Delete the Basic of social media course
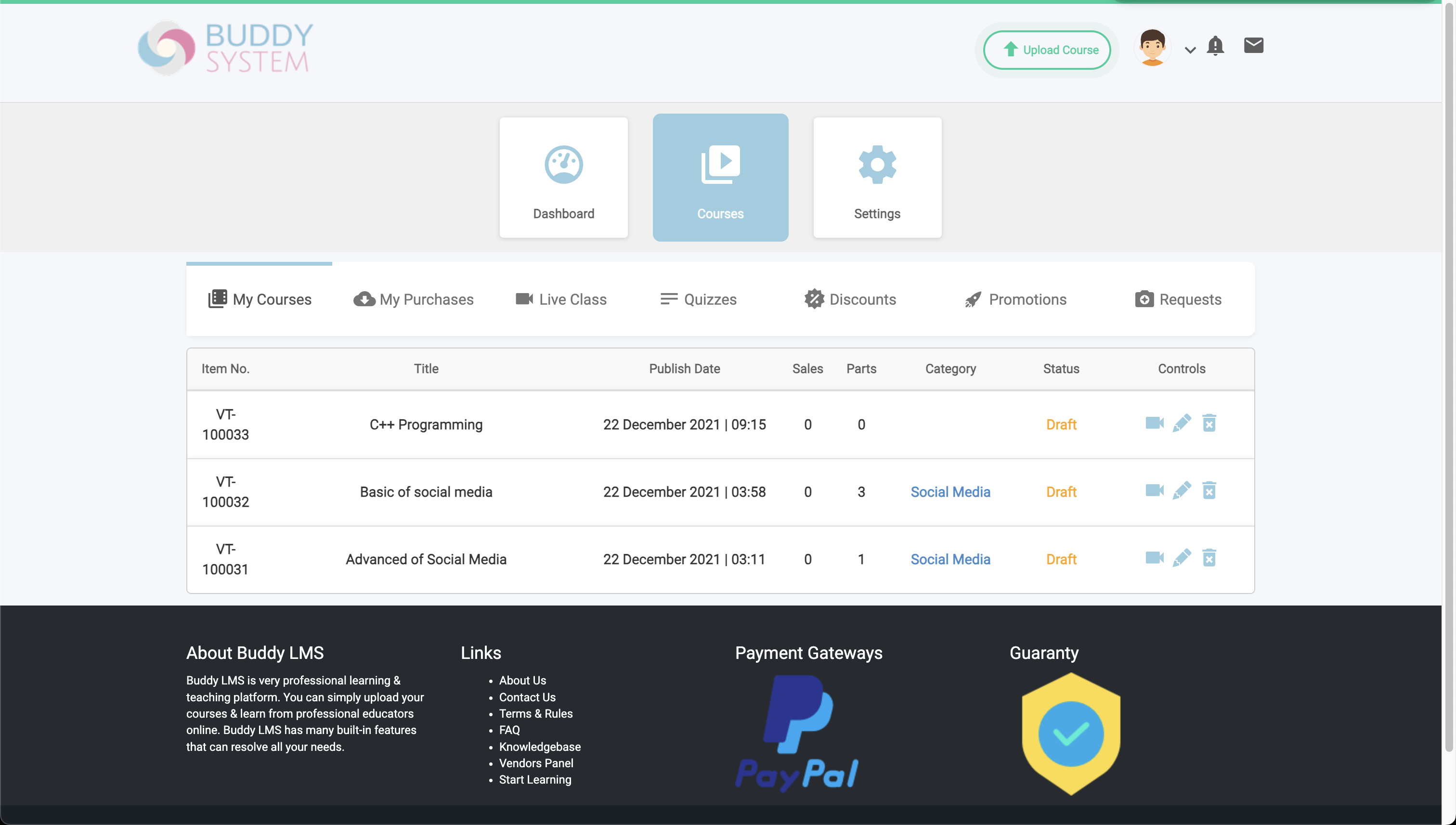 tap(1209, 490)
